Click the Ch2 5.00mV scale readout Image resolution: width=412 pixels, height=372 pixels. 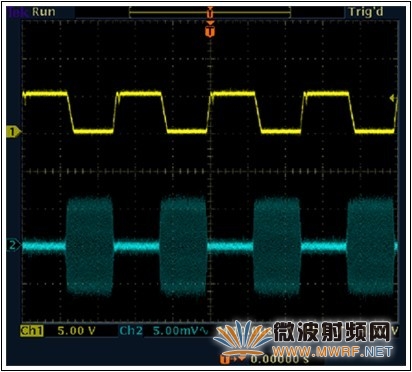click(x=176, y=331)
